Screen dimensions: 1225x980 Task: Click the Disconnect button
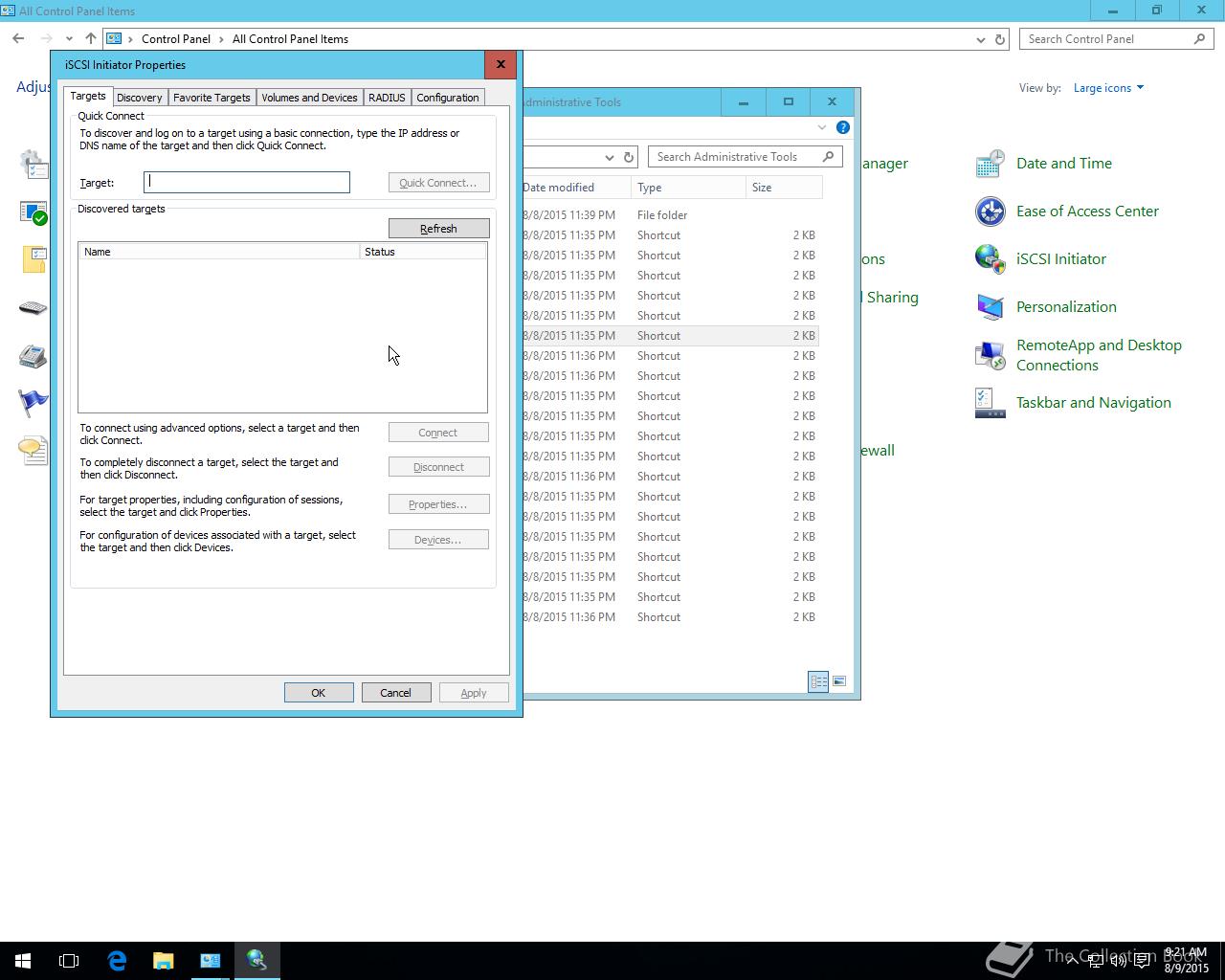coord(438,467)
